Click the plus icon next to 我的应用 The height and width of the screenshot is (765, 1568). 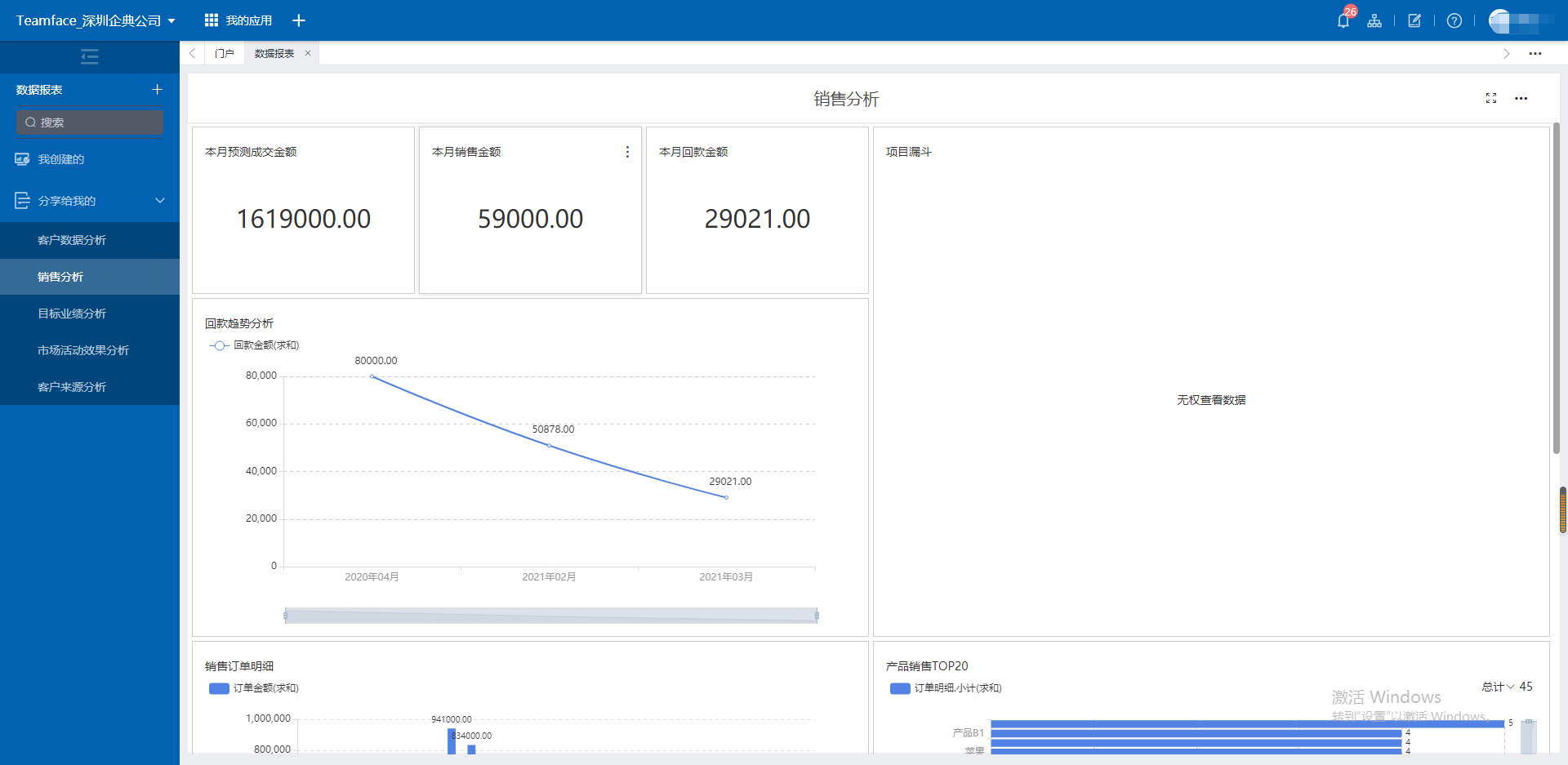click(299, 20)
